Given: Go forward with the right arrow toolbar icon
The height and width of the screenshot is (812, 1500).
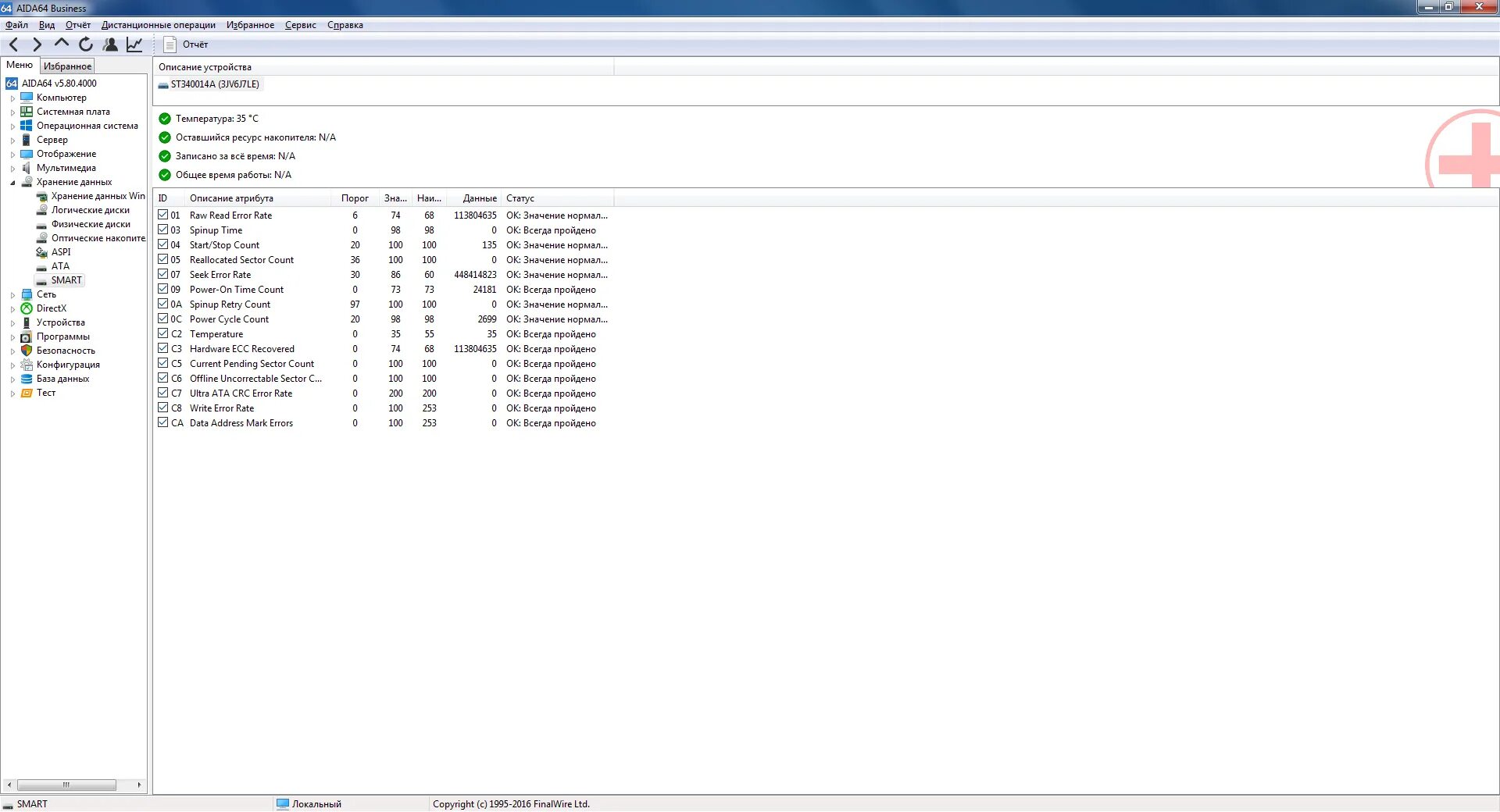Looking at the screenshot, I should pyautogui.click(x=37, y=45).
